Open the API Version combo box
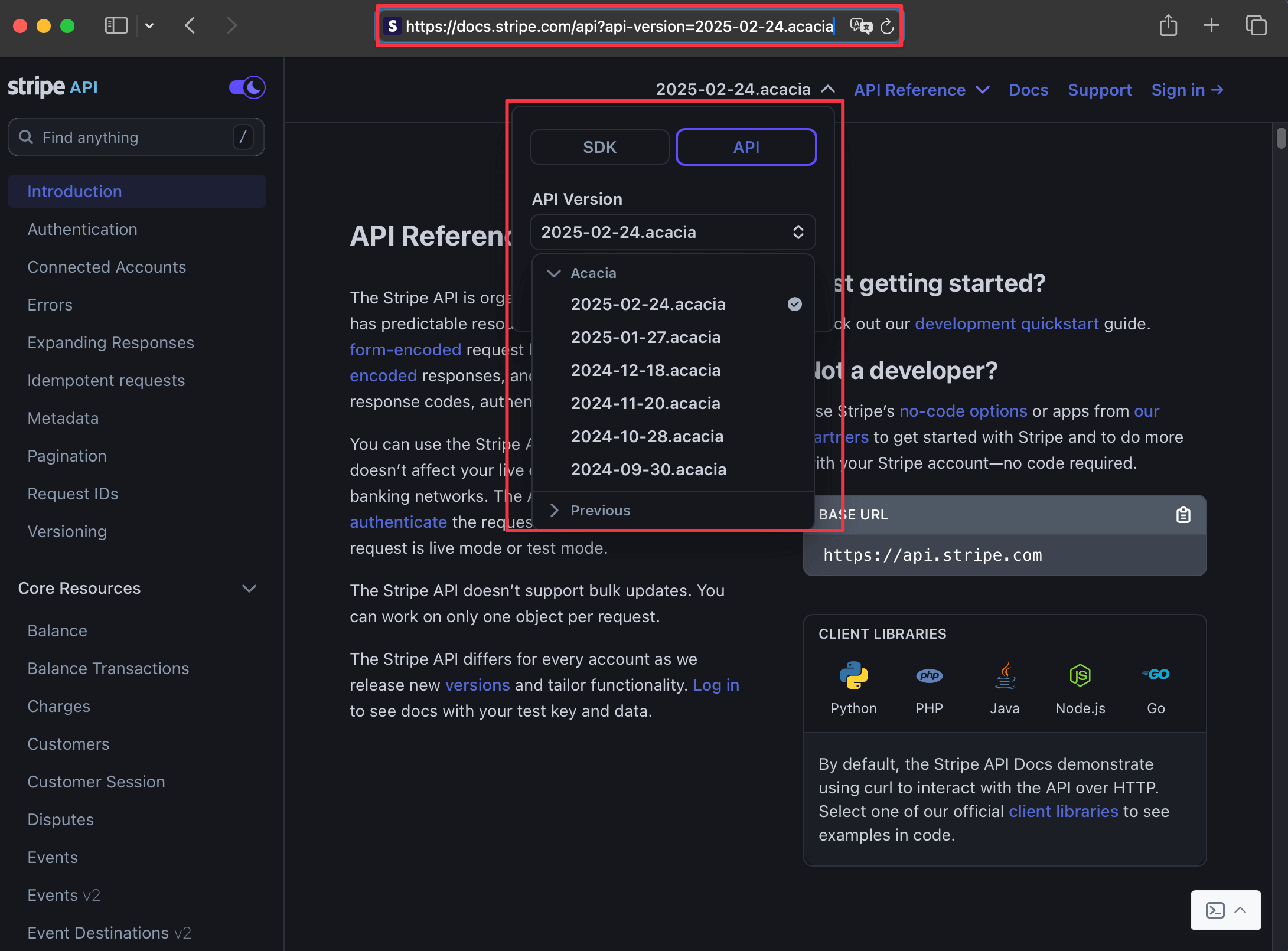 (673, 232)
